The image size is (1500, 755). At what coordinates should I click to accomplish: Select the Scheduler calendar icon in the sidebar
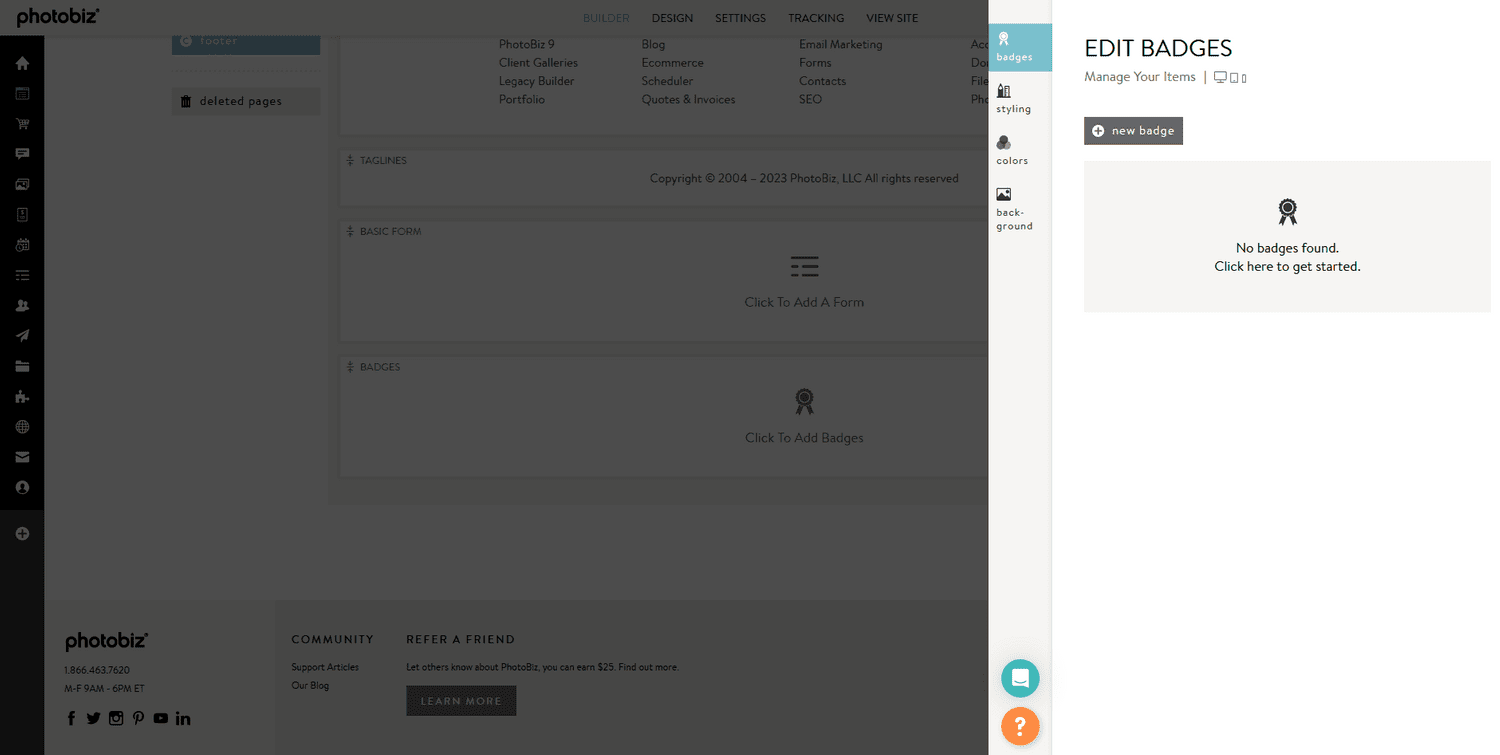[x=22, y=244]
